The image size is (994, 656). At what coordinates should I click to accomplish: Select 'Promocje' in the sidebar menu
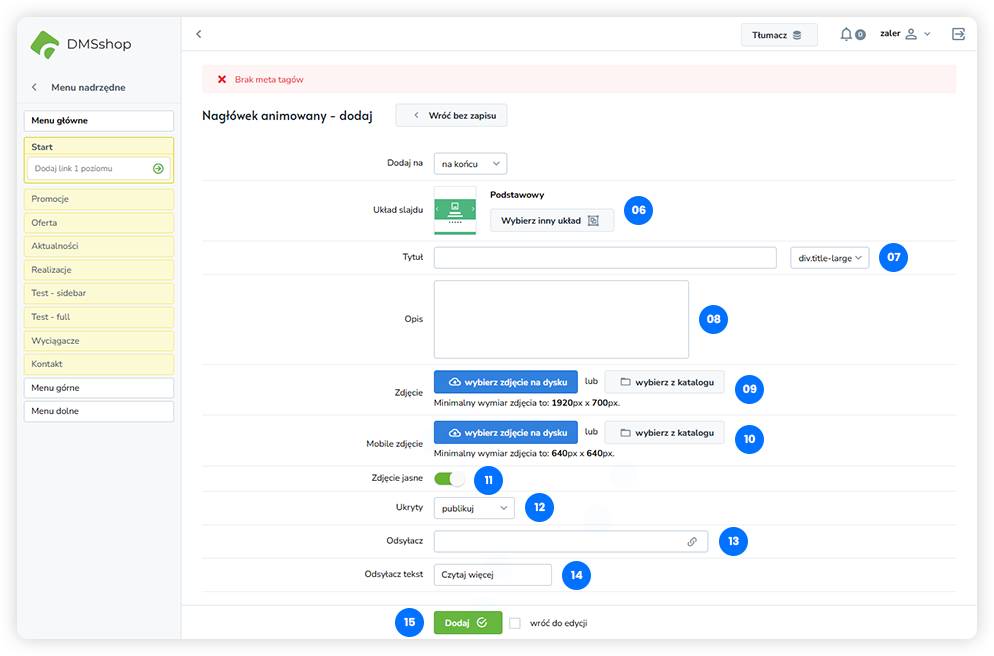point(99,199)
